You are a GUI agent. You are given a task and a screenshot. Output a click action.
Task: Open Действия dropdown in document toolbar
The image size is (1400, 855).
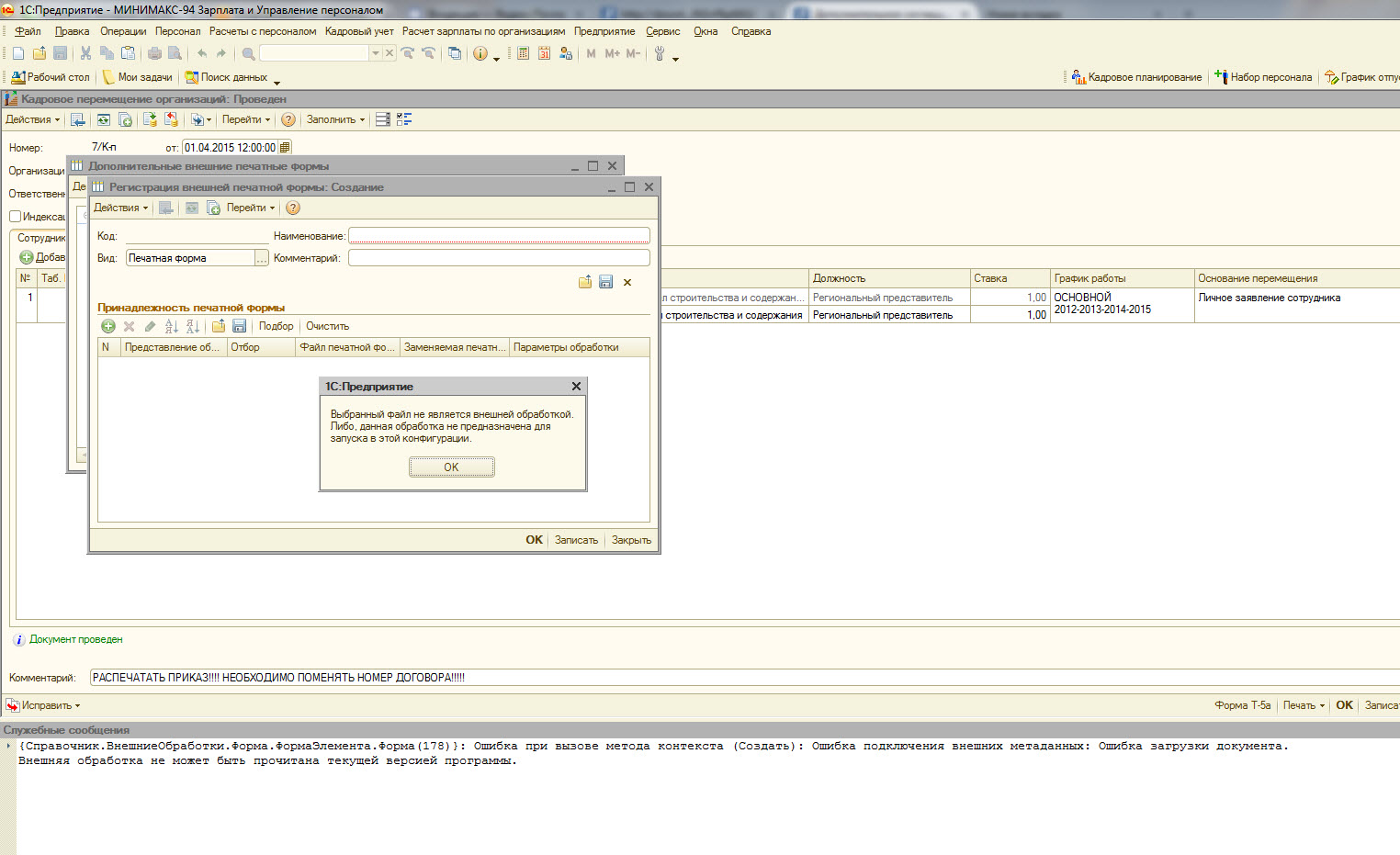(32, 119)
